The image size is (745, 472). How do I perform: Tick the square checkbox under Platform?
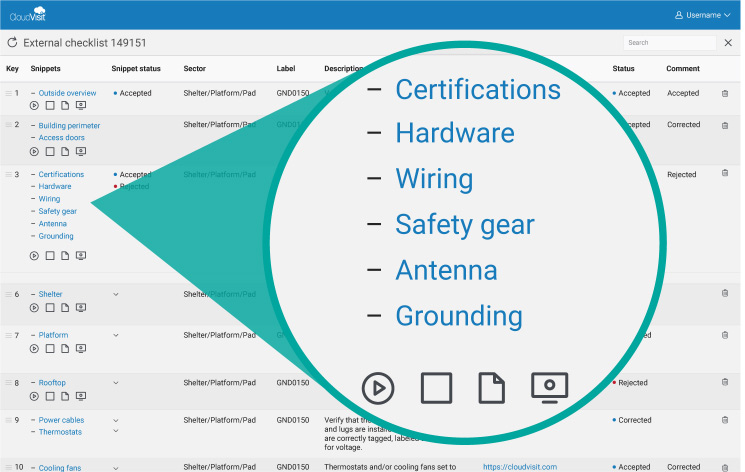pos(50,348)
